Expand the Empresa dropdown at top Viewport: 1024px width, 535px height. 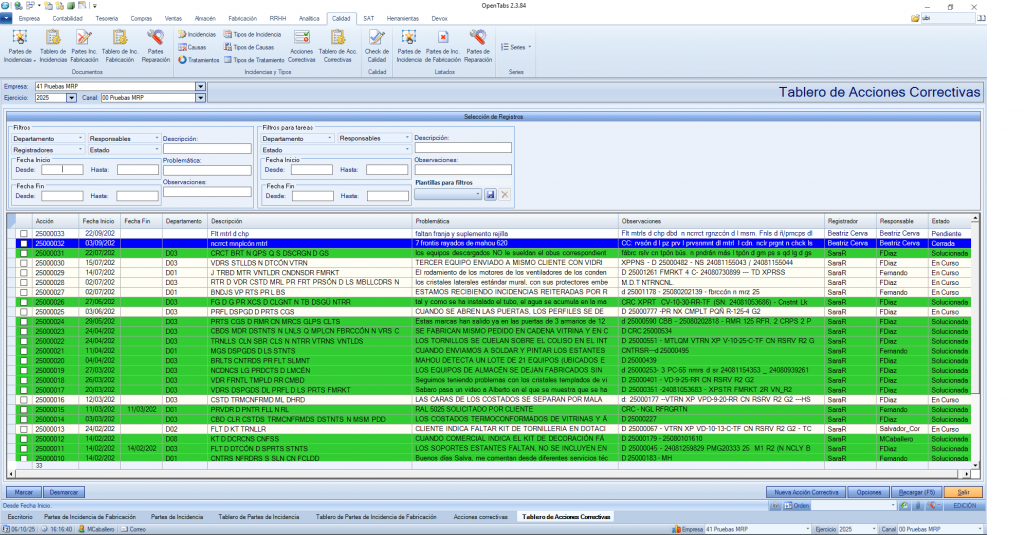pyautogui.click(x=200, y=87)
